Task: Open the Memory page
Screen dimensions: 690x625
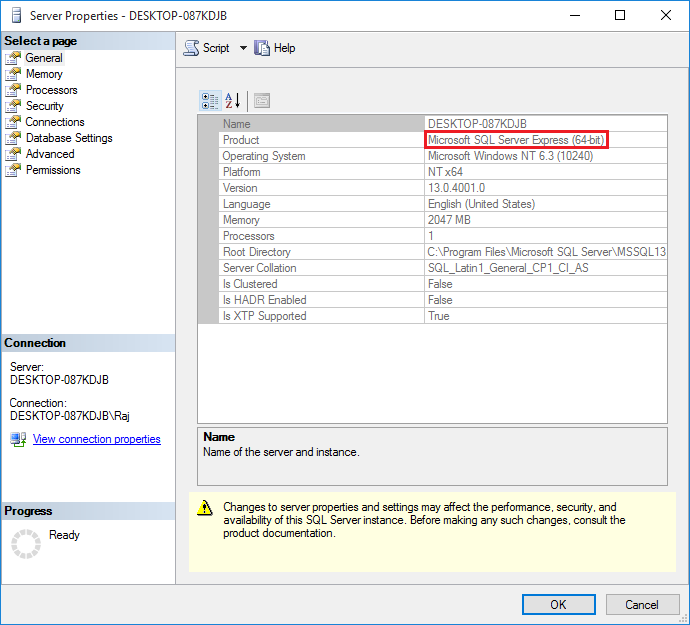Action: (x=44, y=74)
